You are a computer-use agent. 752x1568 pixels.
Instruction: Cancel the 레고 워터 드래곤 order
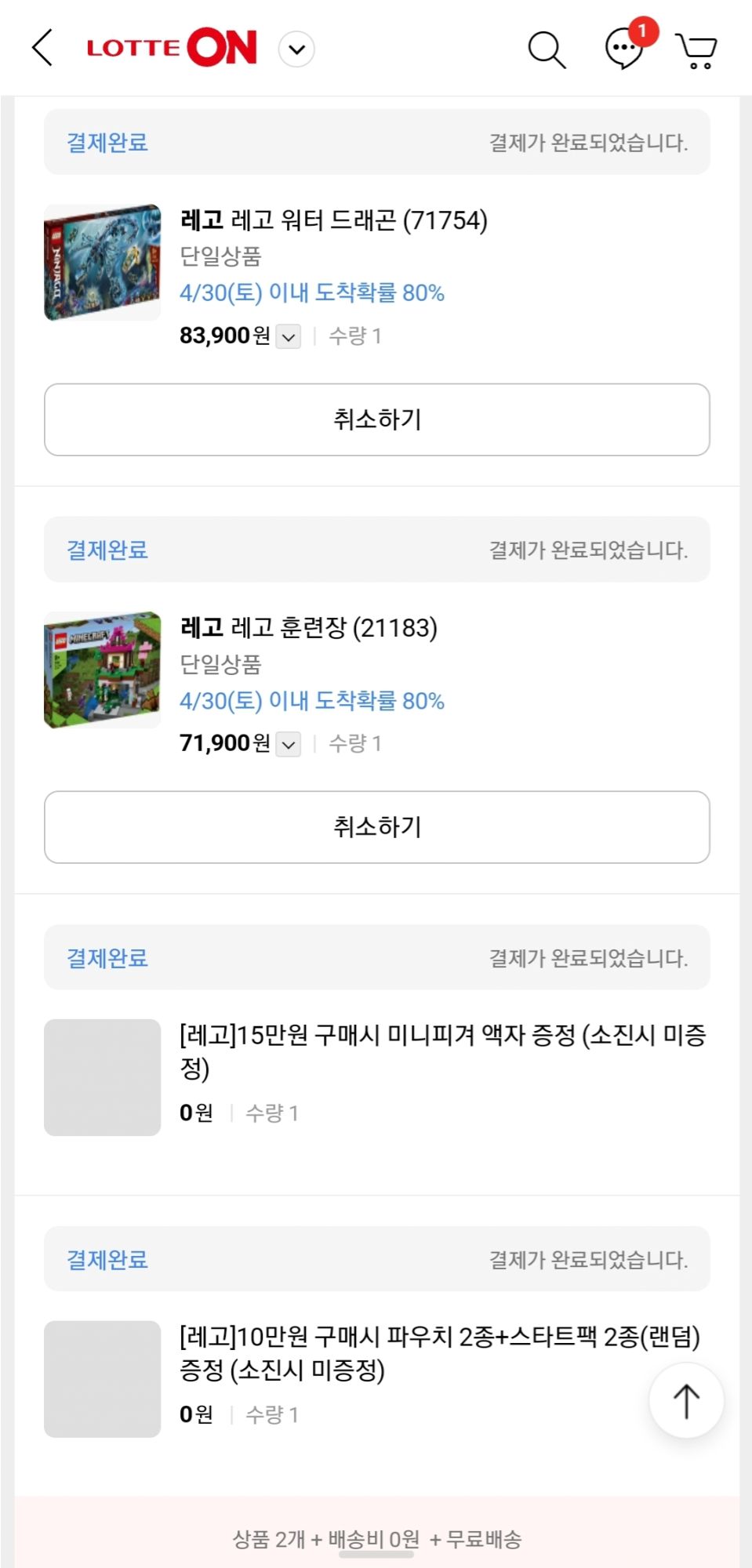376,419
